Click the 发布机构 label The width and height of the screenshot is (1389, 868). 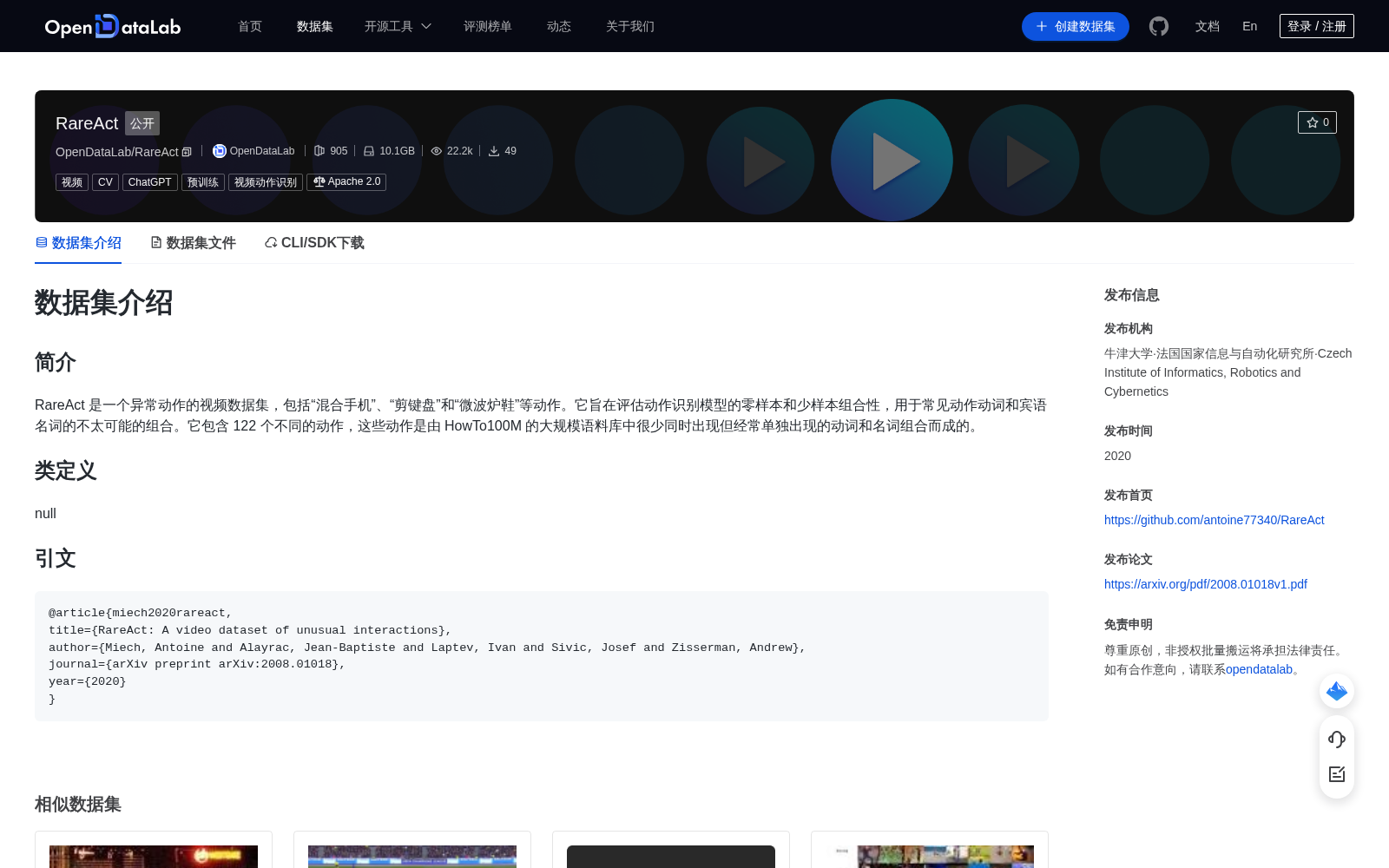(1129, 329)
